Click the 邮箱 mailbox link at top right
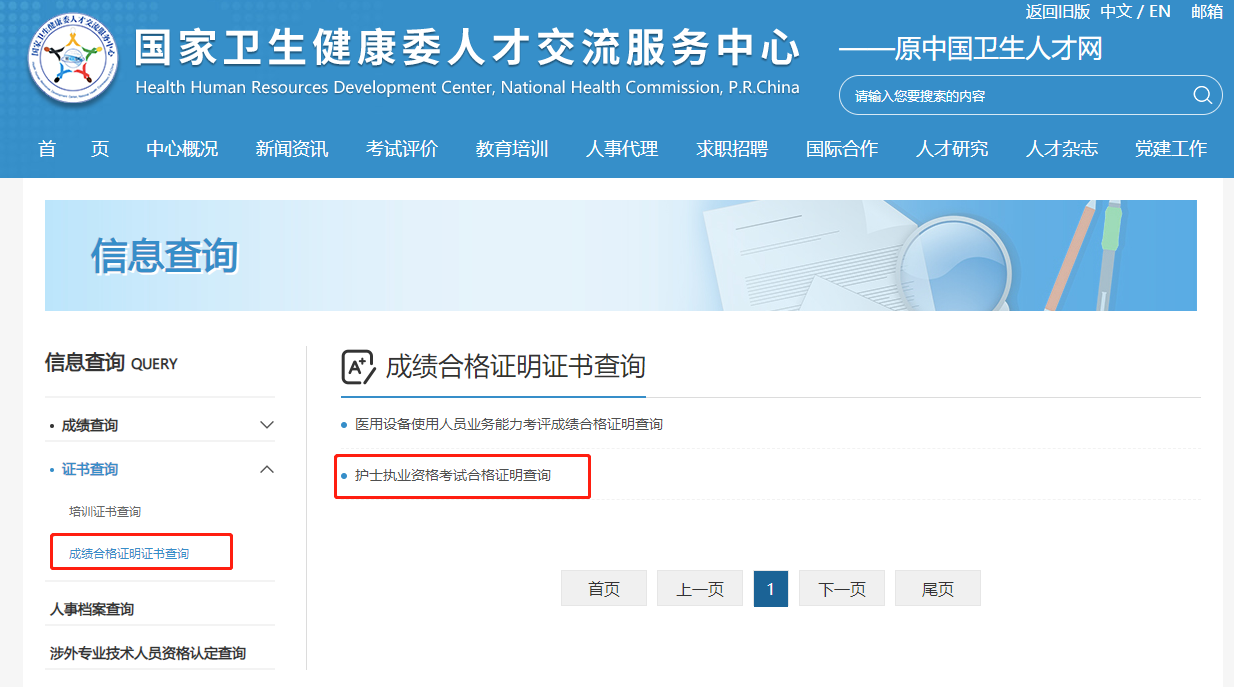The height and width of the screenshot is (687, 1234). point(1205,11)
